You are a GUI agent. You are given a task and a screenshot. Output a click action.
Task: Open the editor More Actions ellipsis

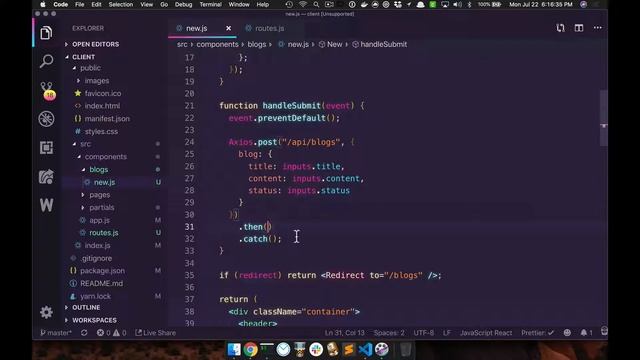598,28
